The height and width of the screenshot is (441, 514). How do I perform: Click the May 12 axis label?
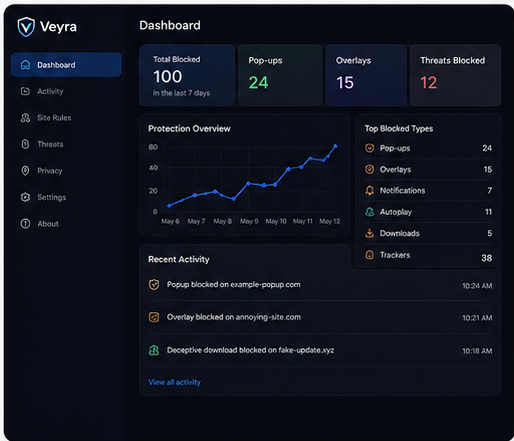click(330, 221)
